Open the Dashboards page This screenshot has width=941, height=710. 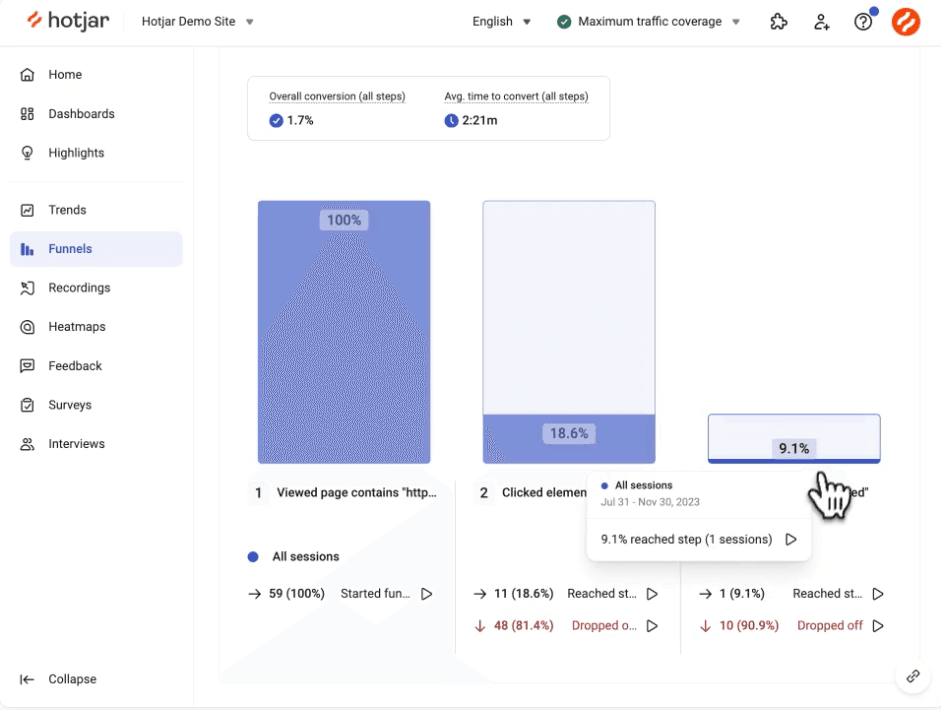tap(81, 114)
